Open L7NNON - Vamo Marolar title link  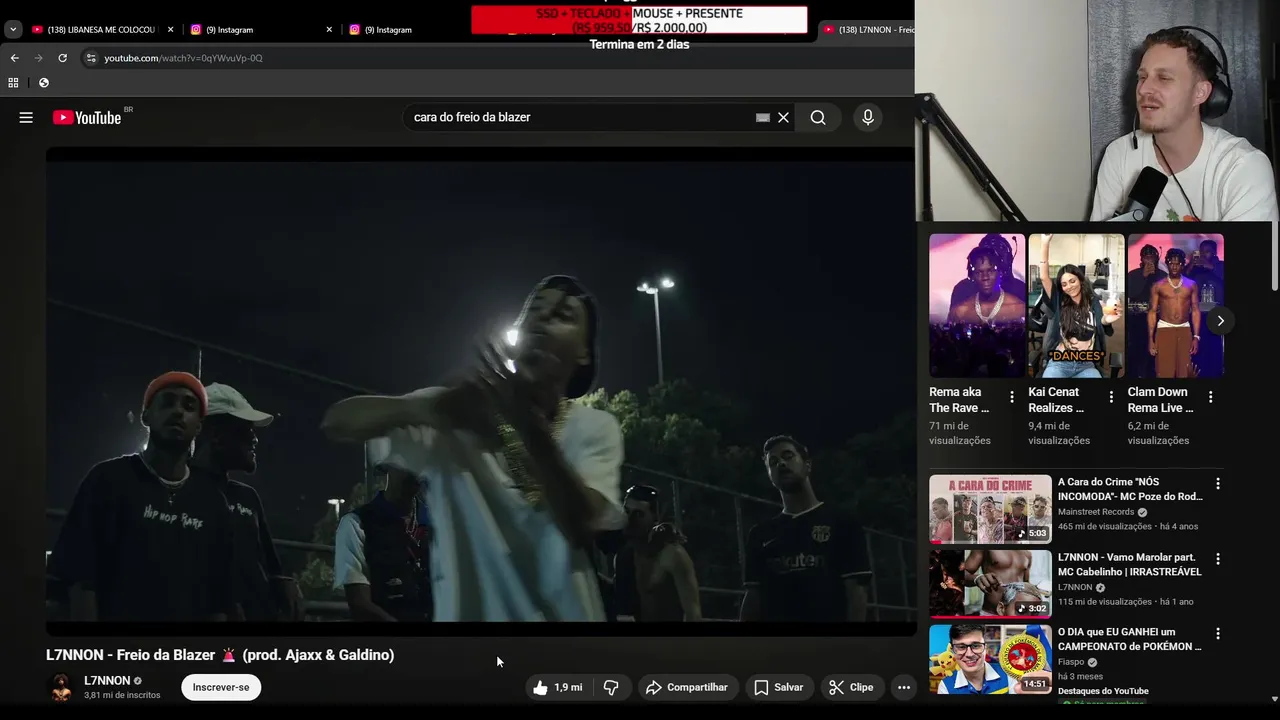click(x=1130, y=564)
